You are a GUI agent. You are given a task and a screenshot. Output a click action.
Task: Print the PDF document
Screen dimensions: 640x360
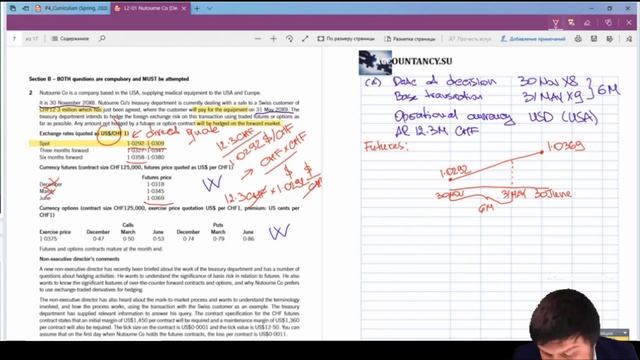pos(578,39)
